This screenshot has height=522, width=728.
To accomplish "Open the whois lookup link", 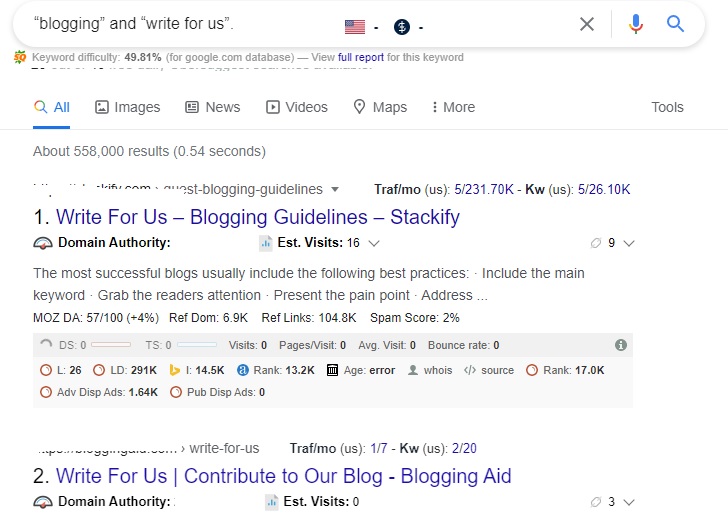I will click(x=438, y=370).
